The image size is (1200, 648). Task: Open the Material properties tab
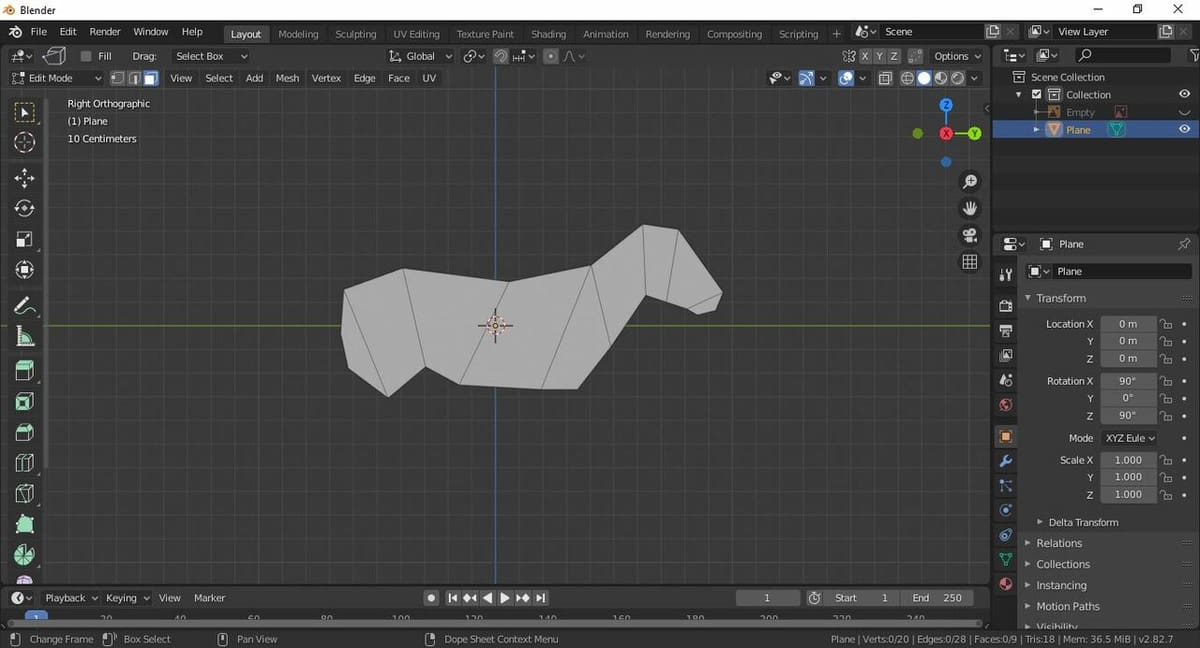click(1005, 584)
